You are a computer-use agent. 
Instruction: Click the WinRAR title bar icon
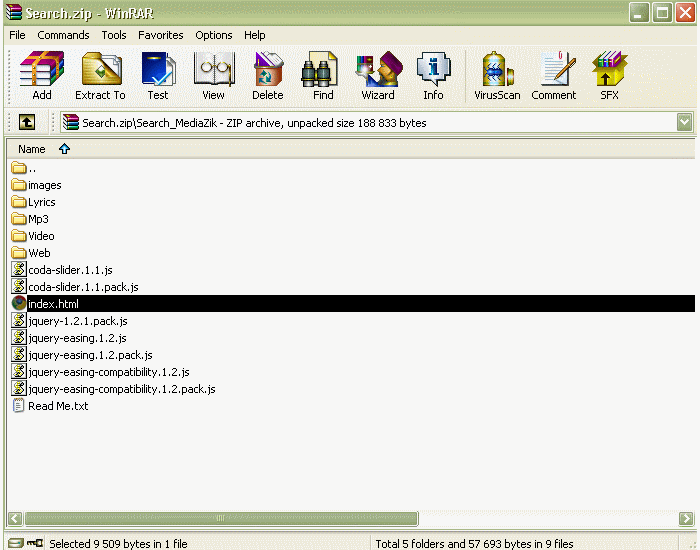(13, 12)
